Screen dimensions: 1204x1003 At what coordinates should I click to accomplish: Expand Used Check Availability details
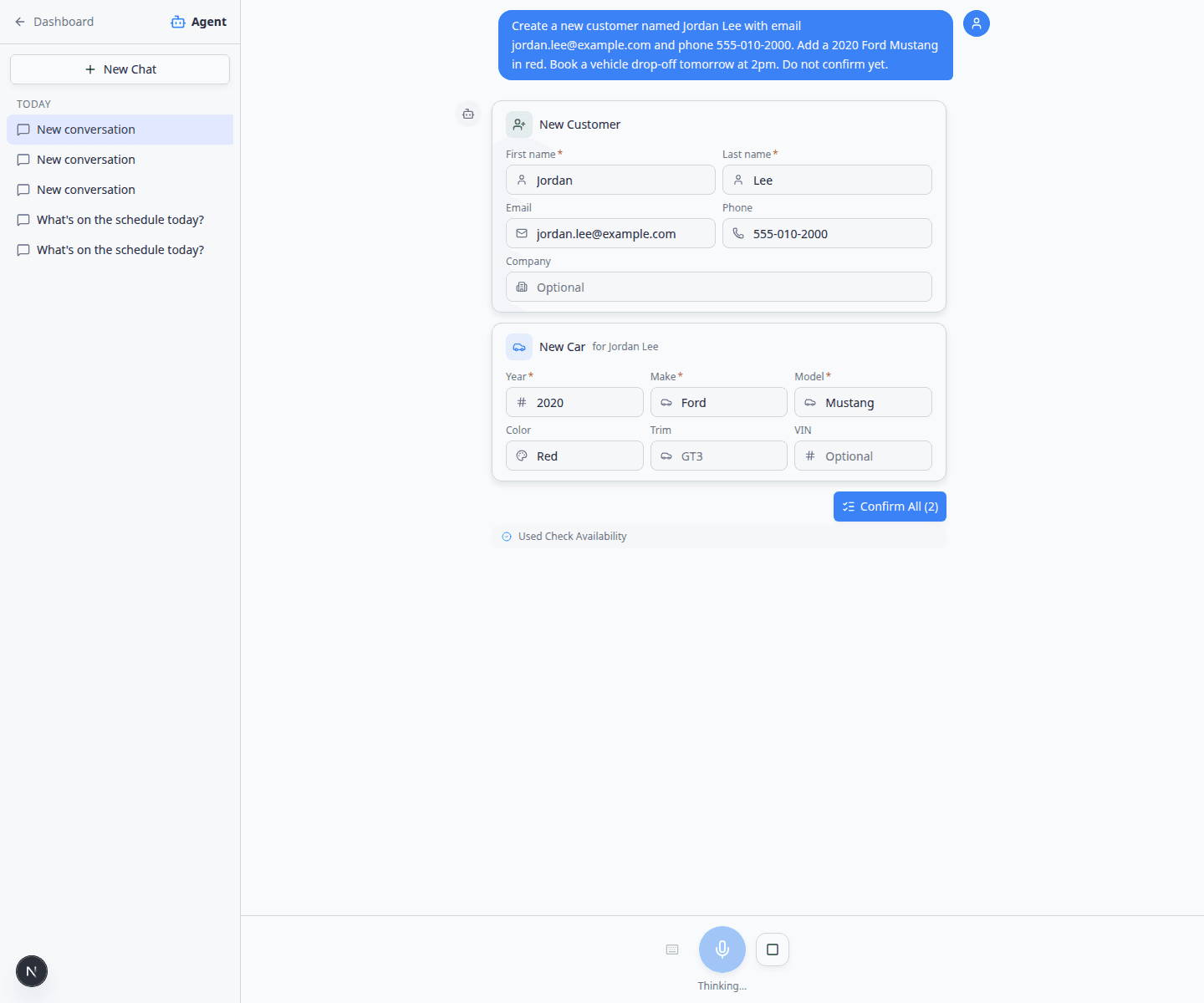click(x=719, y=537)
